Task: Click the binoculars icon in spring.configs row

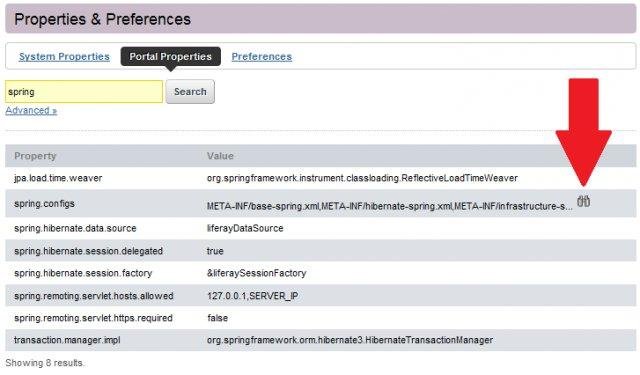Action: pyautogui.click(x=583, y=201)
